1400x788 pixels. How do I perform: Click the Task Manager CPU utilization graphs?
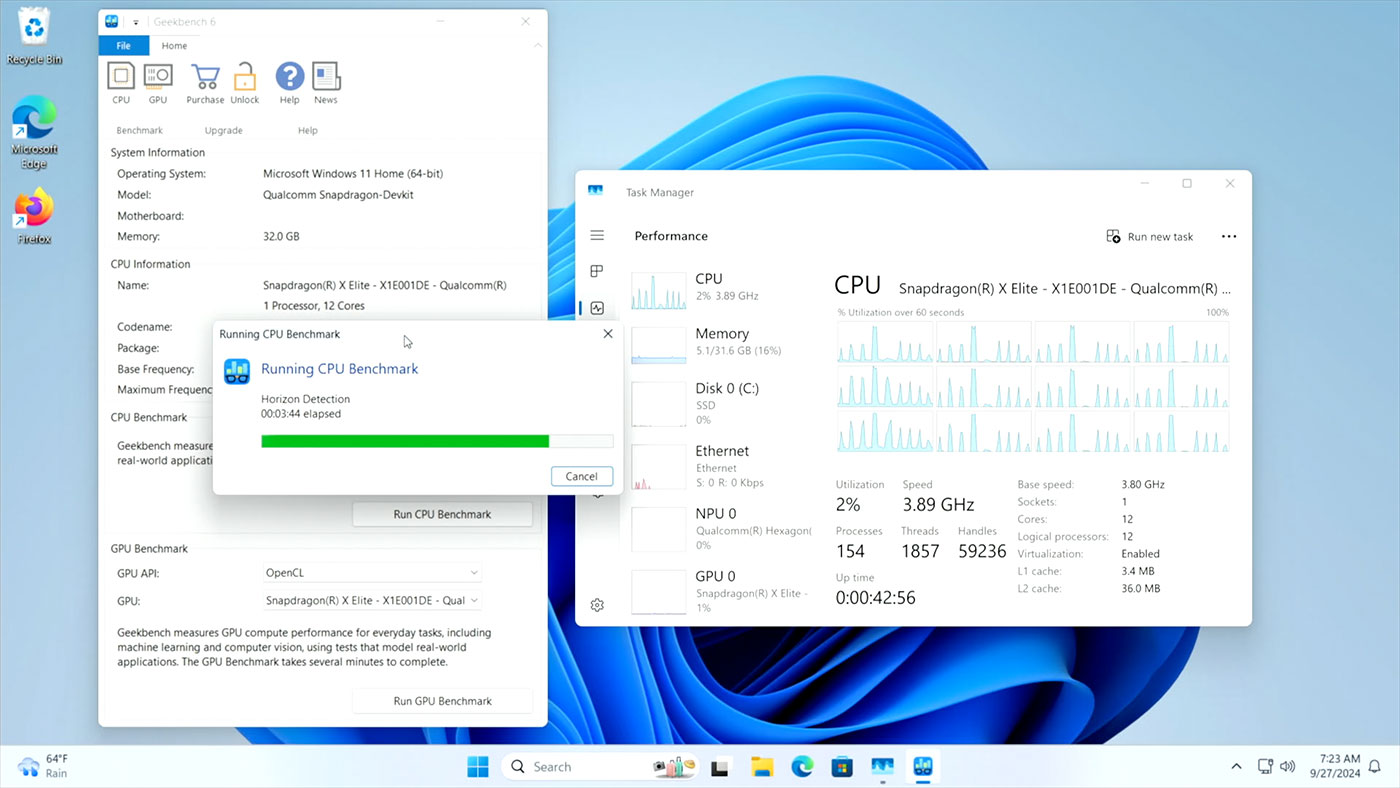coord(1033,387)
